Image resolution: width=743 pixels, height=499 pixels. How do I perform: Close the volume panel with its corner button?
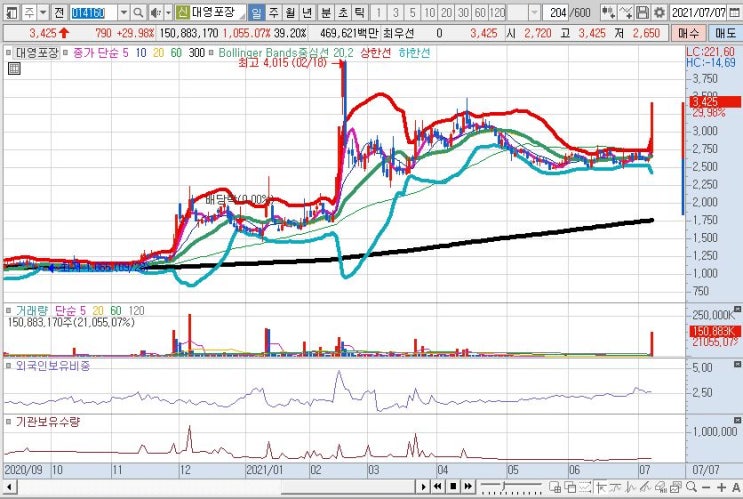click(737, 309)
